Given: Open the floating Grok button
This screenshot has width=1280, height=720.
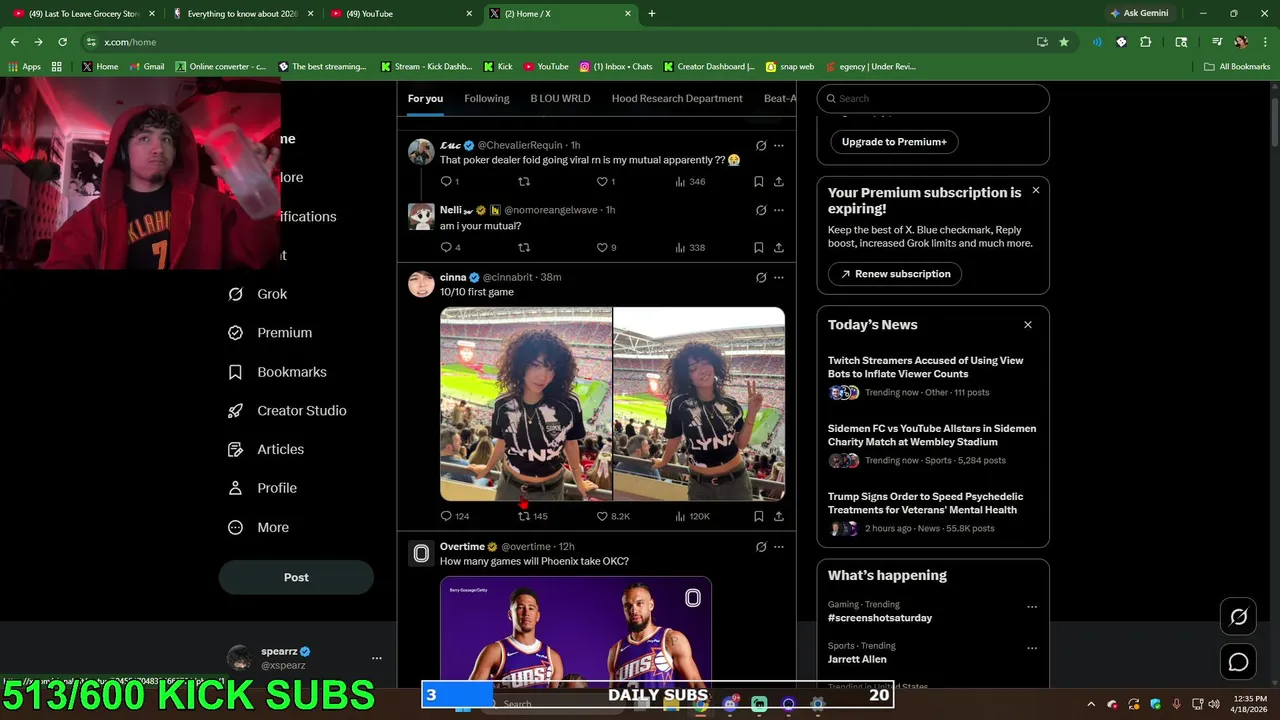Looking at the screenshot, I should click(x=1238, y=617).
